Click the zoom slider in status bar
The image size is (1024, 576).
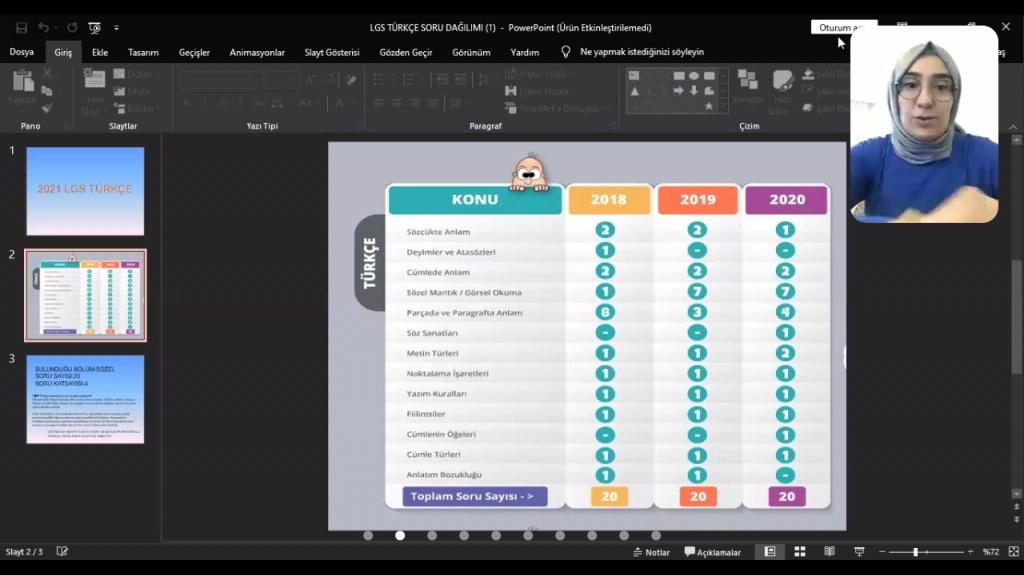click(915, 552)
